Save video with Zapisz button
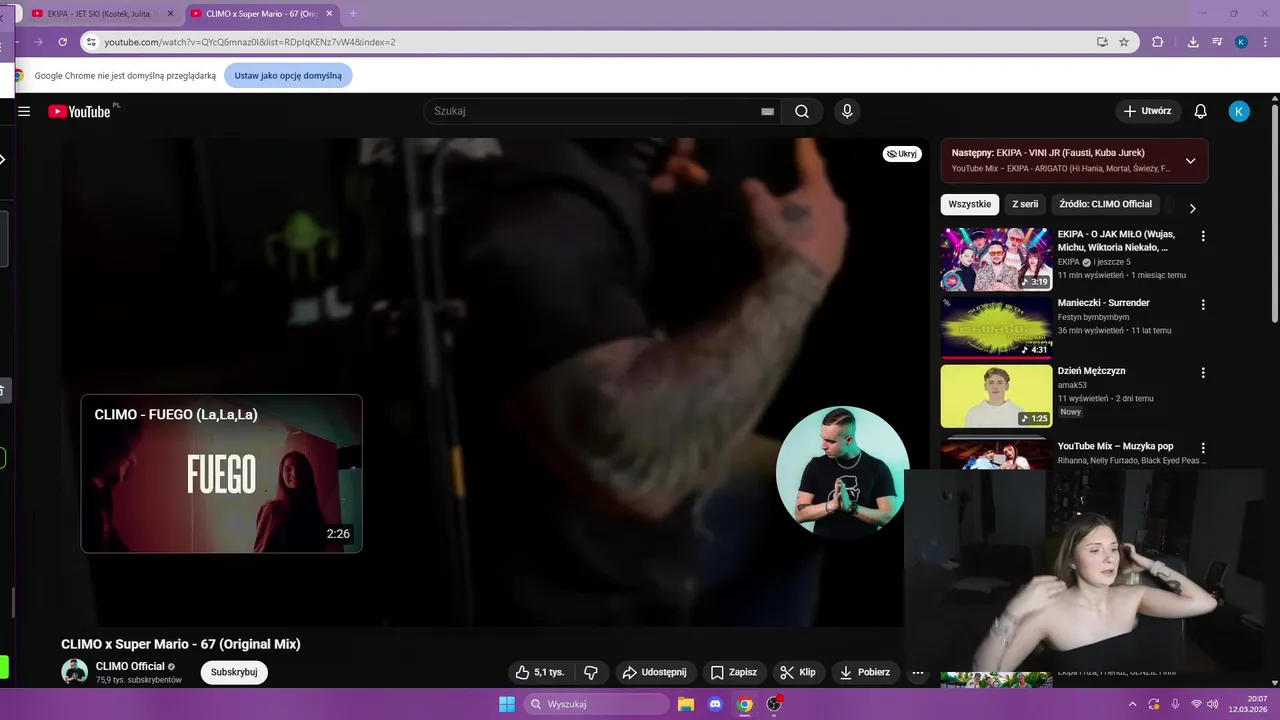Image resolution: width=1280 pixels, height=720 pixels. click(x=733, y=672)
